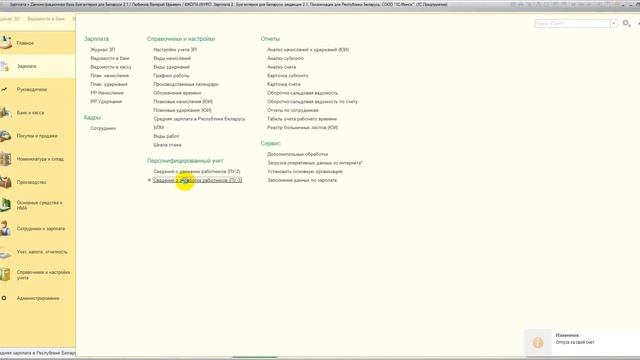Toggle favorite star beside the ПУ-3 link
The width and height of the screenshot is (640, 360).
tap(149, 180)
